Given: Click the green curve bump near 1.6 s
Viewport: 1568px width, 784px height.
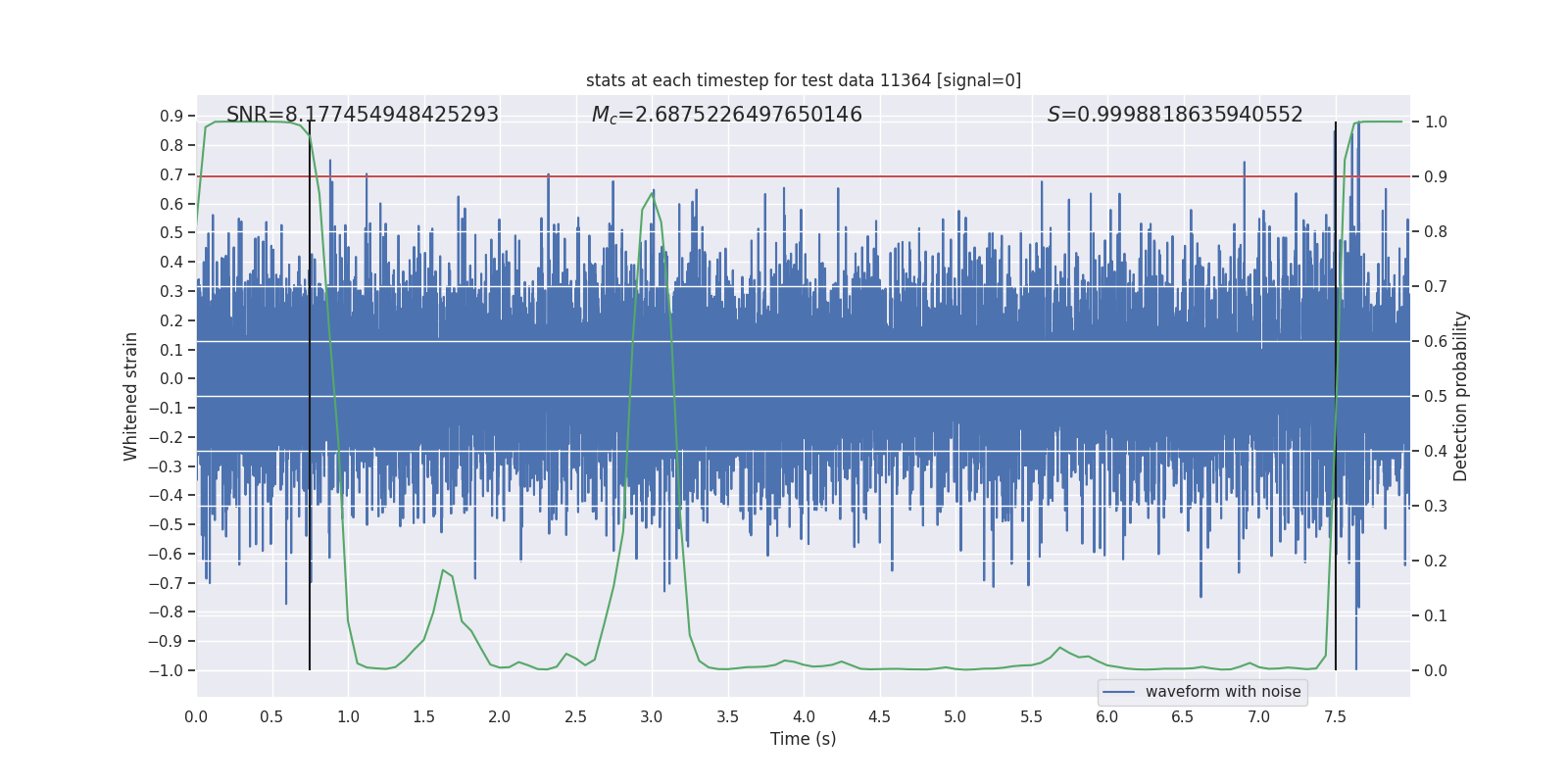Looking at the screenshot, I should click(x=443, y=570).
